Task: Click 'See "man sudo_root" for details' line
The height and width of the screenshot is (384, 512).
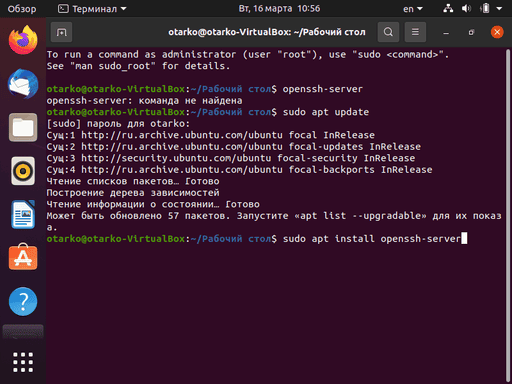Action: (138, 66)
